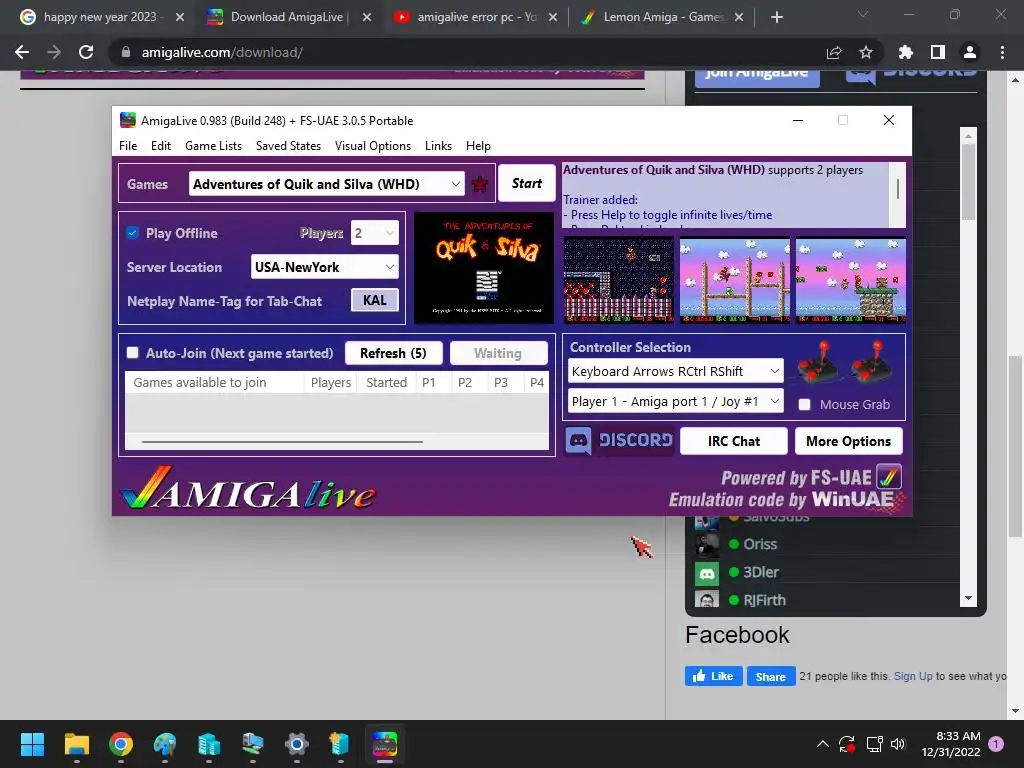Click the 8:33 AM clock in taskbar
This screenshot has width=1024, height=768.
click(x=958, y=736)
